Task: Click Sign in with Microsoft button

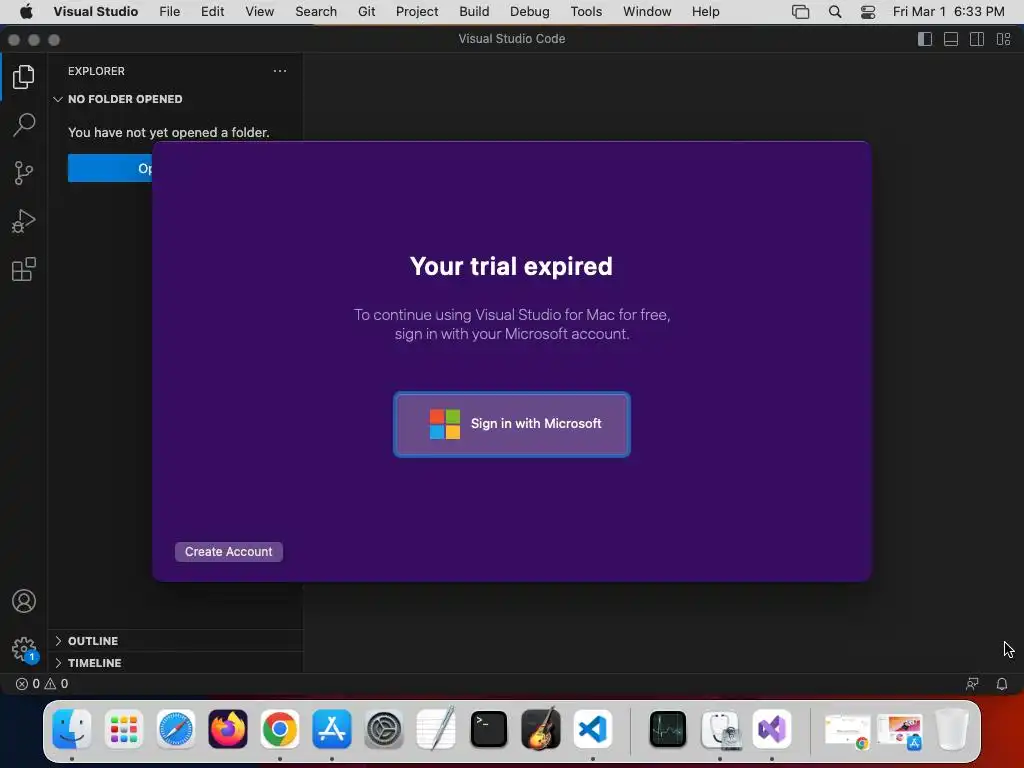Action: click(x=512, y=424)
